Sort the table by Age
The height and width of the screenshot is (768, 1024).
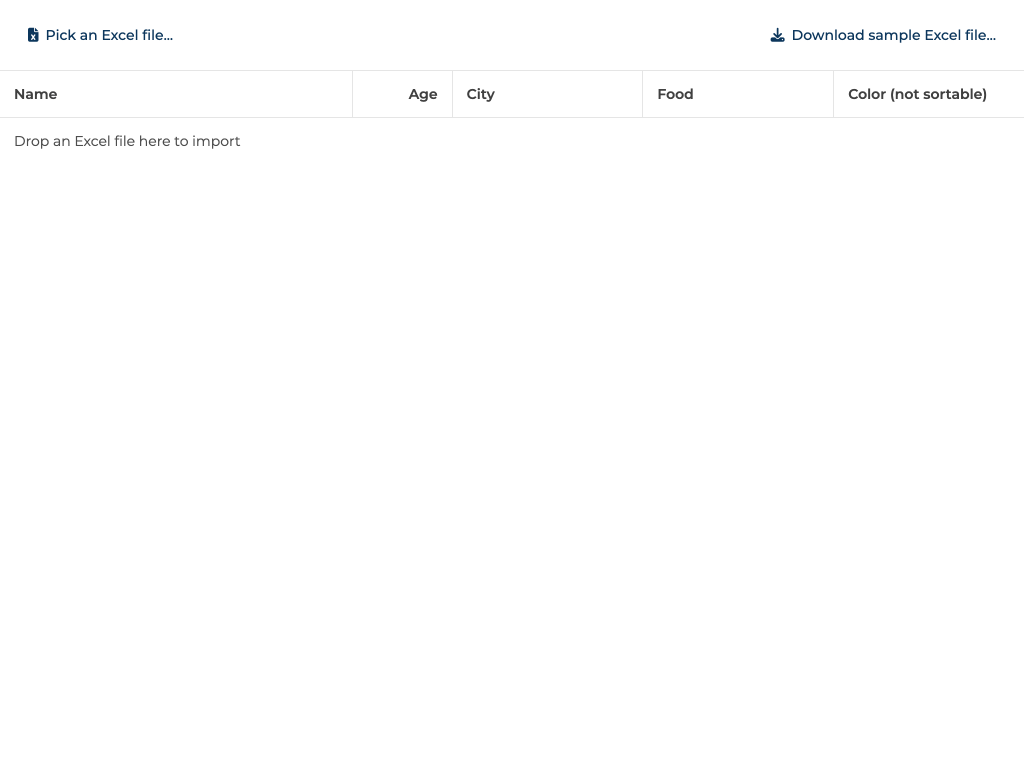click(x=422, y=94)
